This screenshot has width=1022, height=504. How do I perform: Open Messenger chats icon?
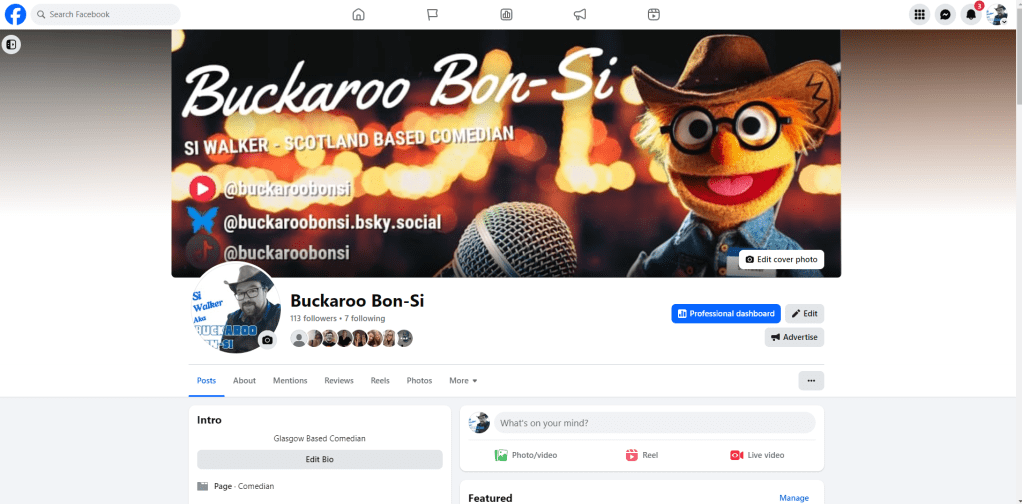tap(945, 14)
